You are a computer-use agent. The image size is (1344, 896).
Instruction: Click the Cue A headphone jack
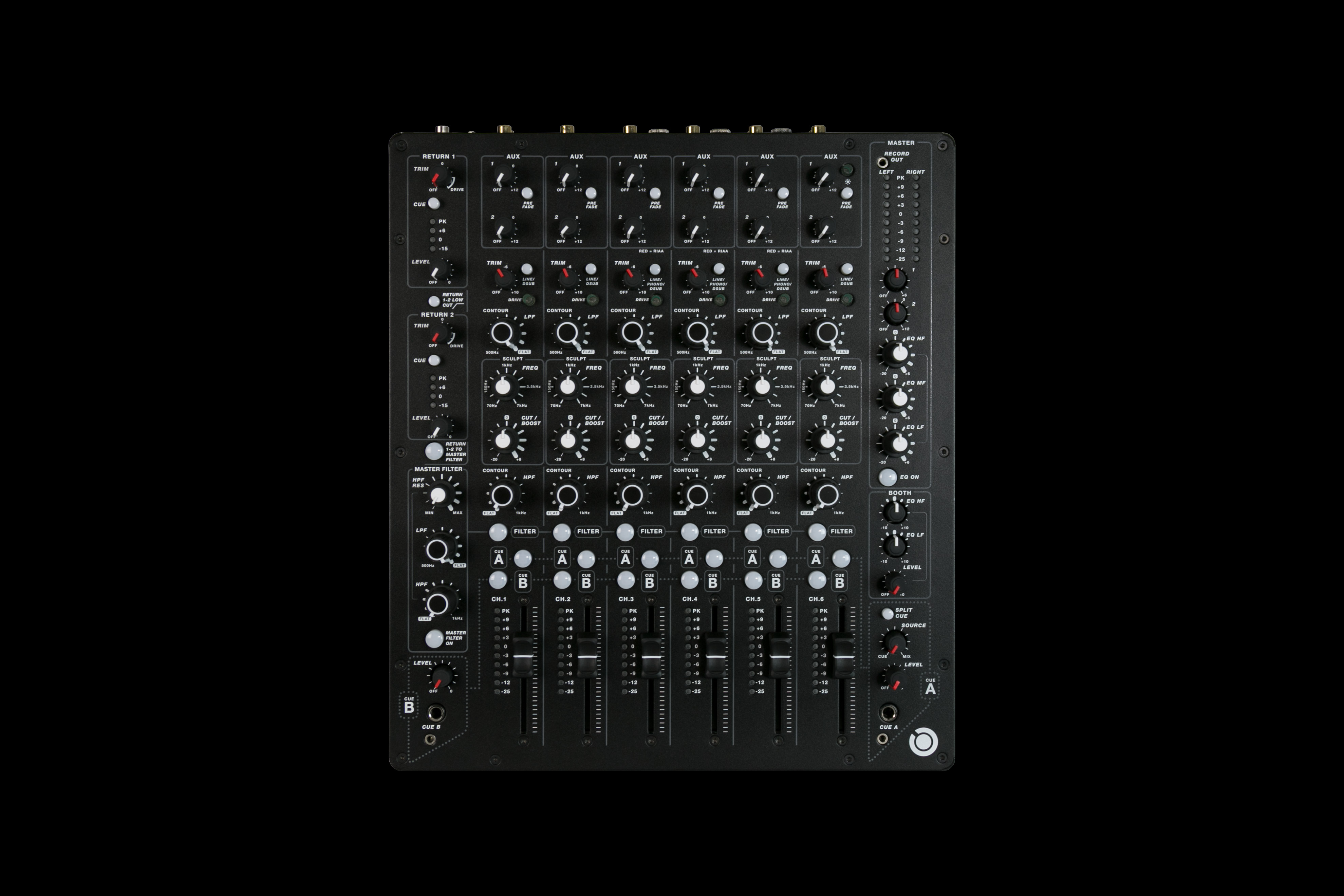pyautogui.click(x=888, y=713)
